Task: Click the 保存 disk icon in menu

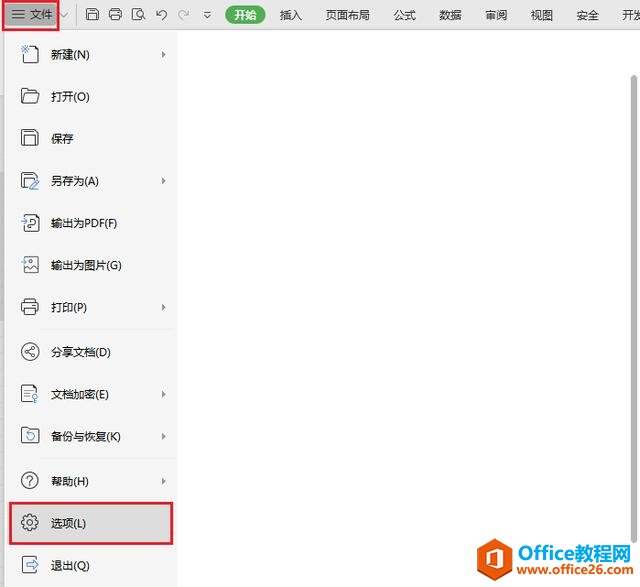Action: 30,138
